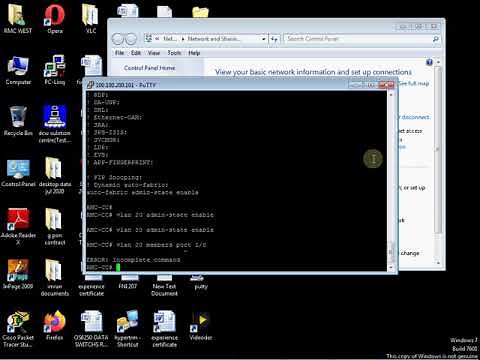Click the See full map link
The image size is (480, 360).
coord(414,83)
